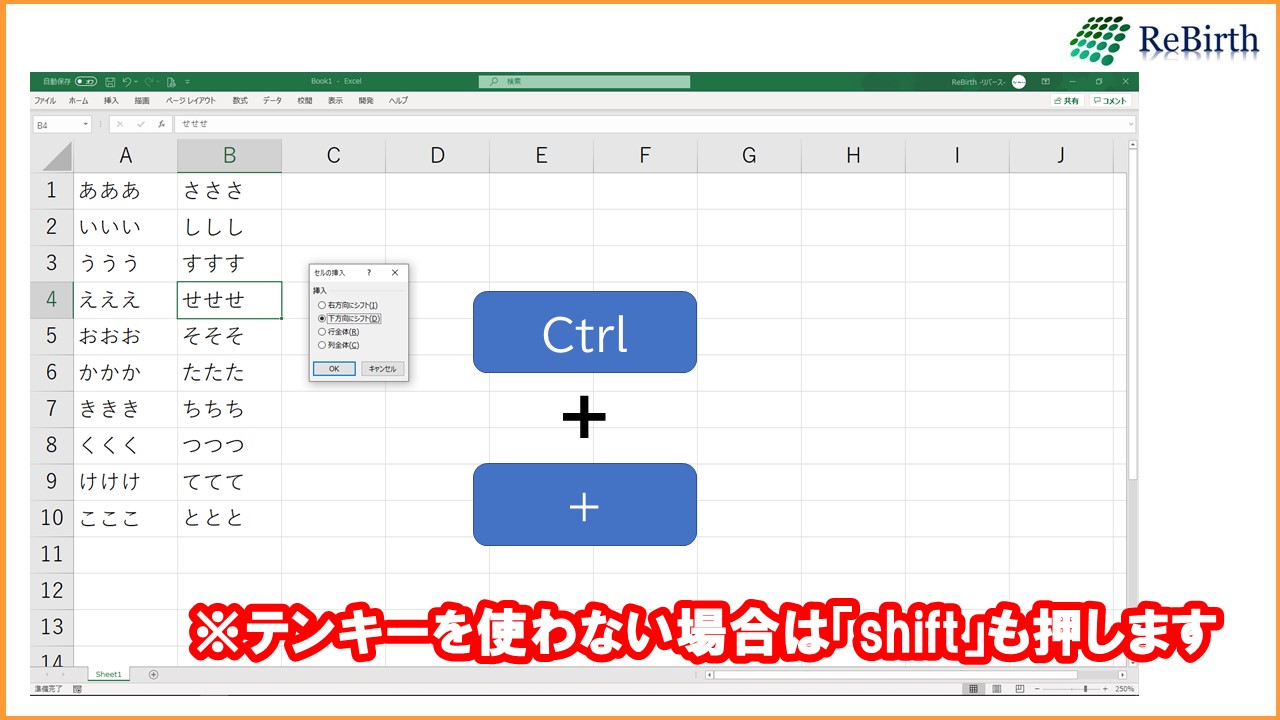The width and height of the screenshot is (1280, 720).
Task: Close the セルの挿入 dialog with its X
Action: pos(395,272)
